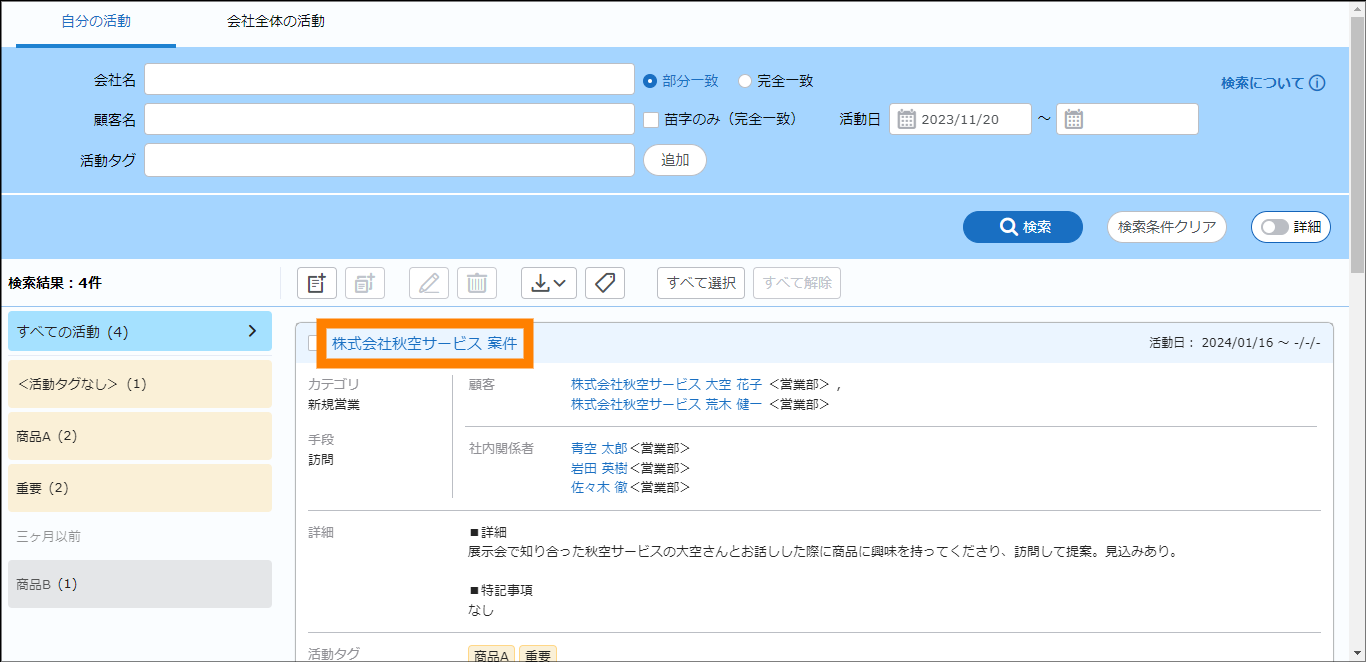Select the 完全一致 radio button

point(745,81)
